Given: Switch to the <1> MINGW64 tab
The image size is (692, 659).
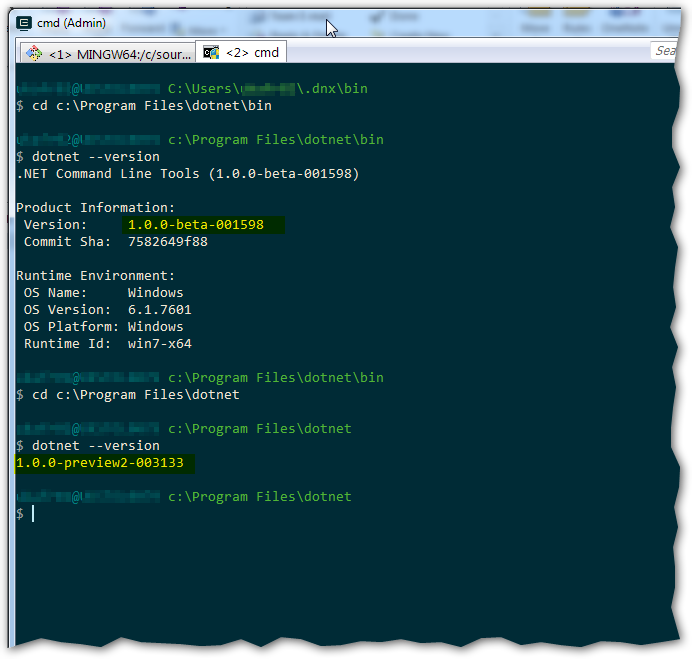Looking at the screenshot, I should click(108, 53).
